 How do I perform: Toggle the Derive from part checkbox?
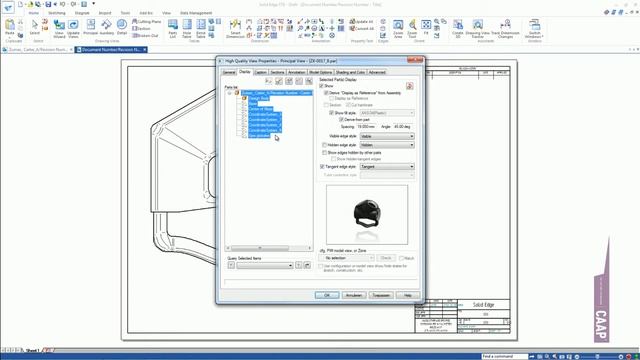point(341,120)
